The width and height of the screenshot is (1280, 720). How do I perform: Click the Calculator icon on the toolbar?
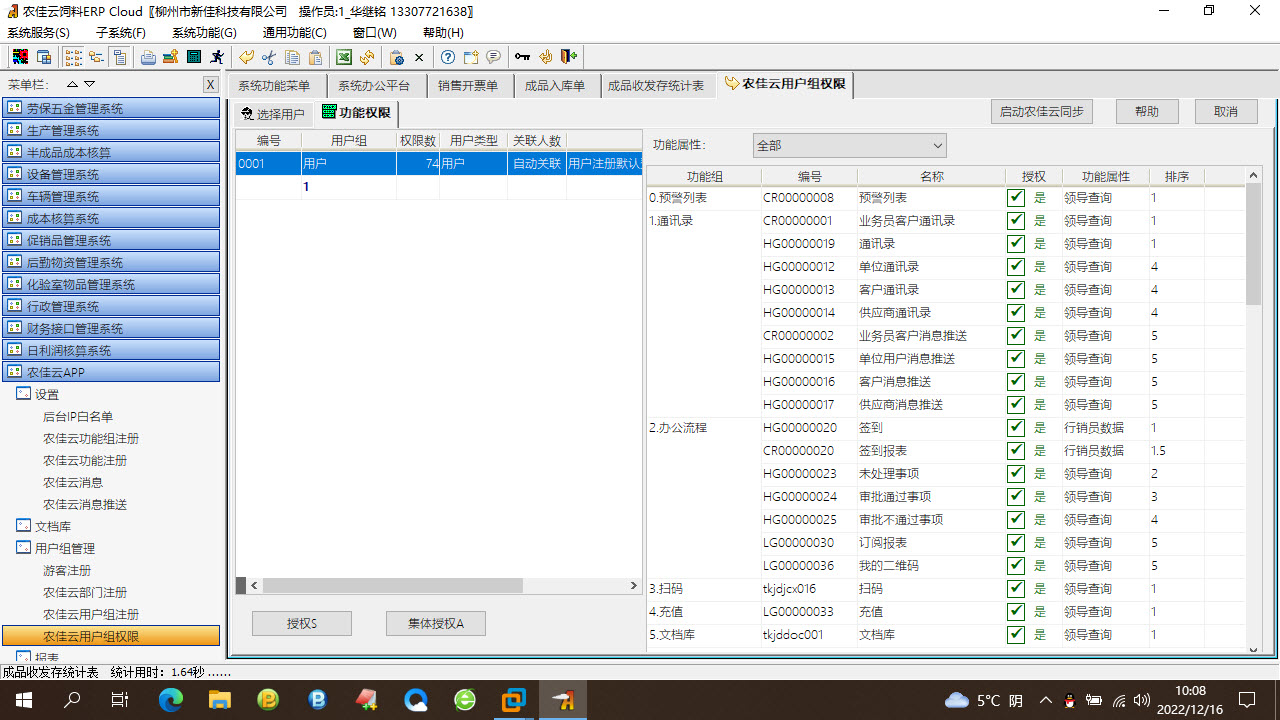(x=193, y=57)
